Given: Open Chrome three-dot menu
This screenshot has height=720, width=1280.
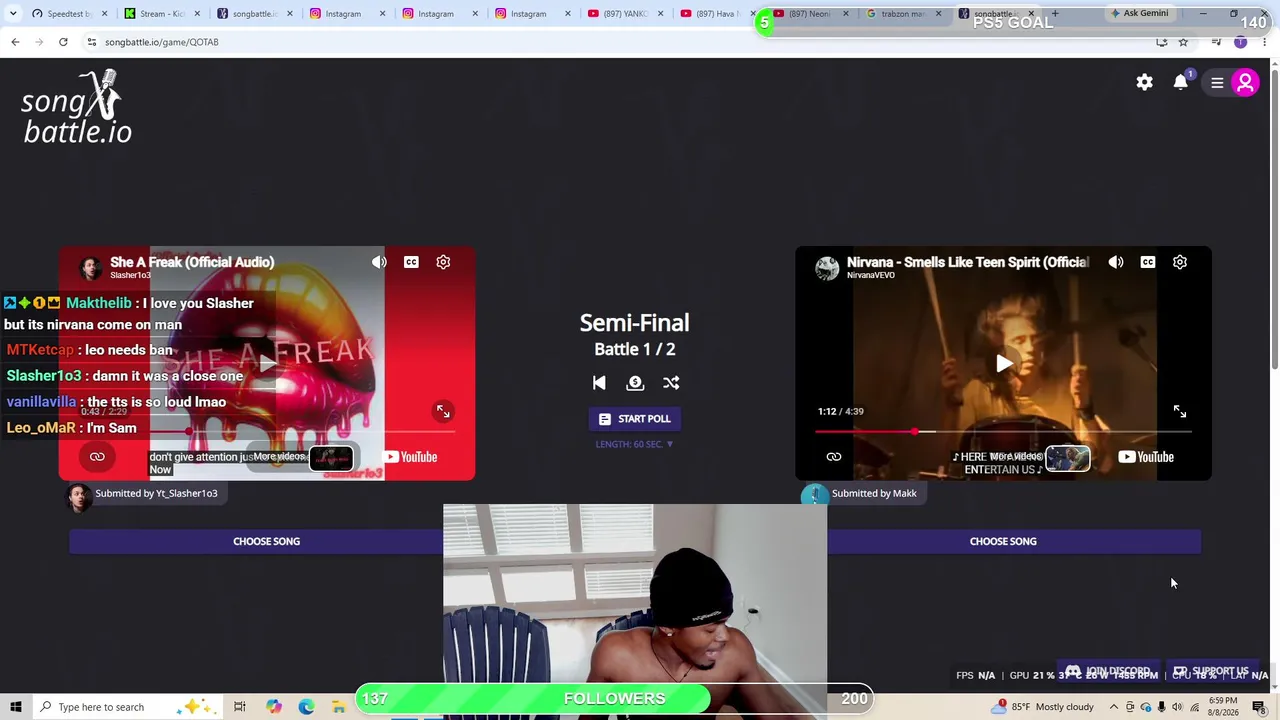Looking at the screenshot, I should pyautogui.click(x=1264, y=42).
